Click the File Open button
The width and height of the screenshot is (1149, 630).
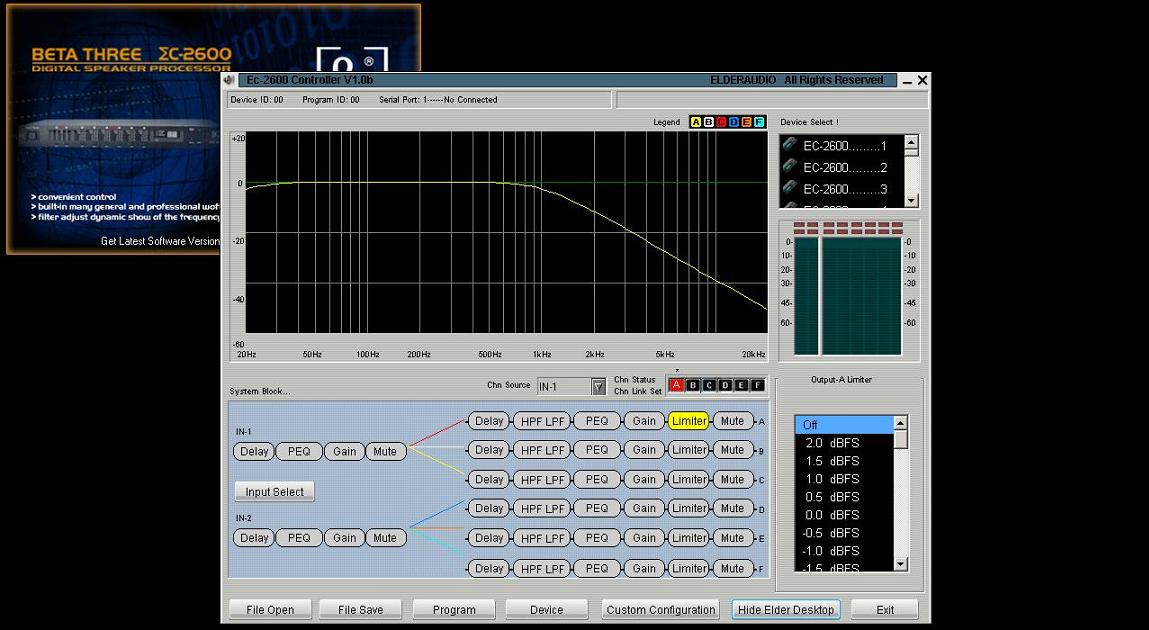[270, 609]
